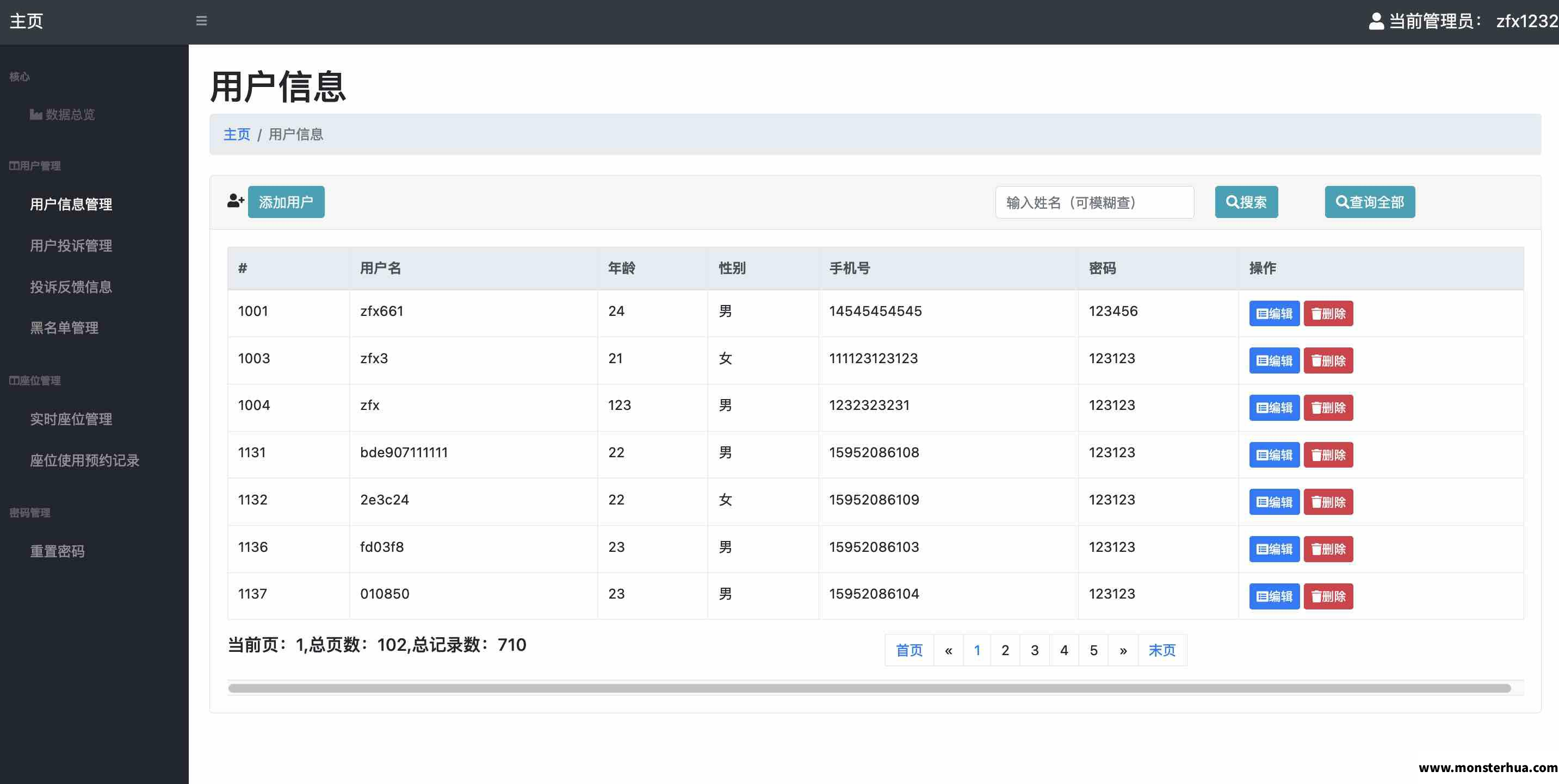Viewport: 1559px width, 784px height.
Task: Select page 2 in pagination
Action: click(x=1005, y=650)
